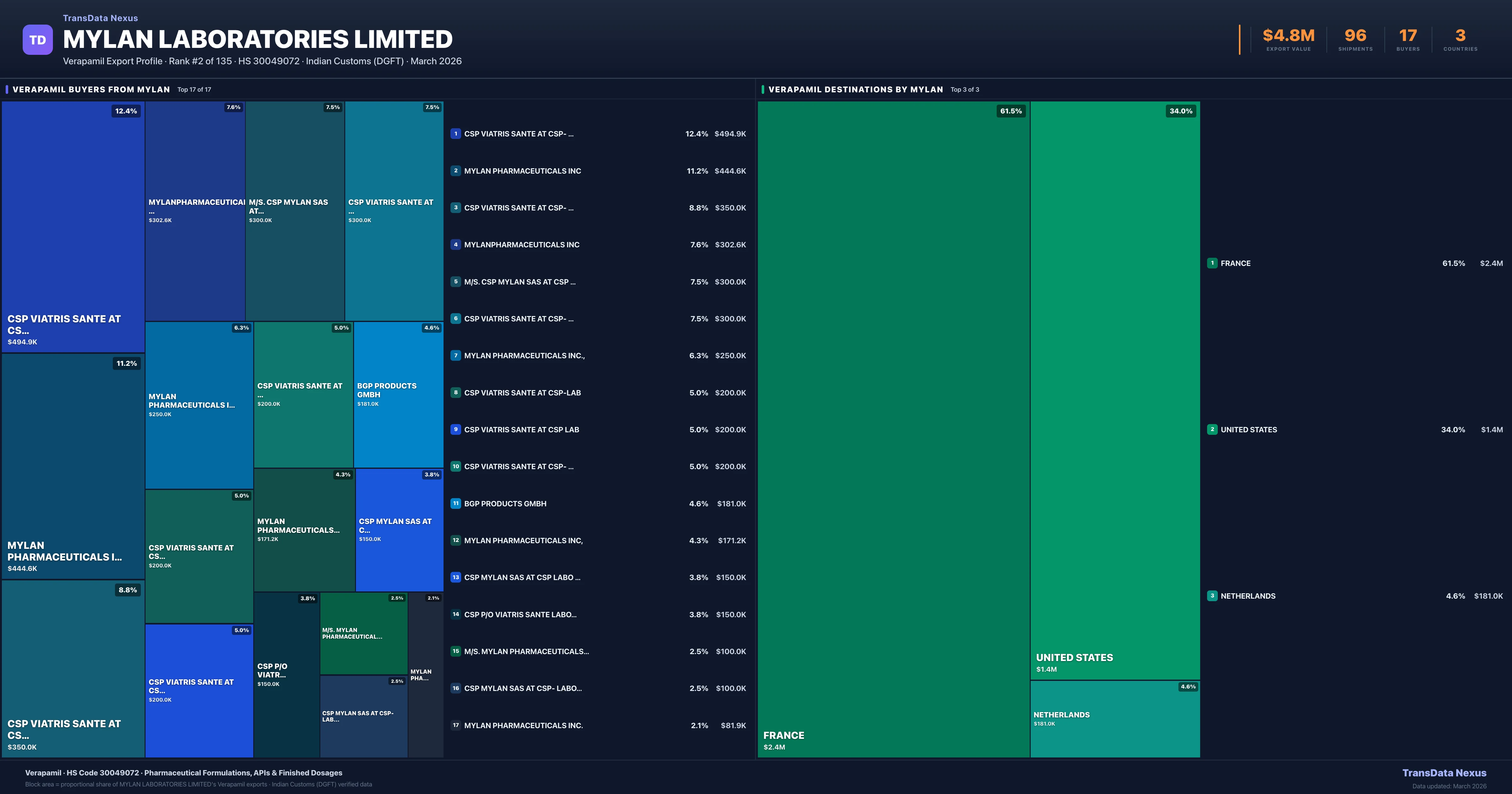Click the BGP Products GmbH treemap tile
Screen dimensions: 1512x794
click(x=398, y=394)
